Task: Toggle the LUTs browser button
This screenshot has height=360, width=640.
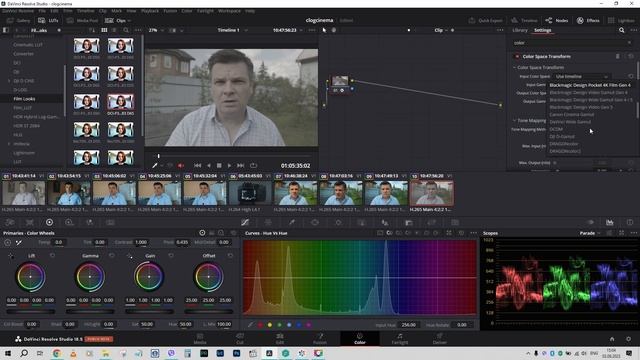Action: [48, 20]
